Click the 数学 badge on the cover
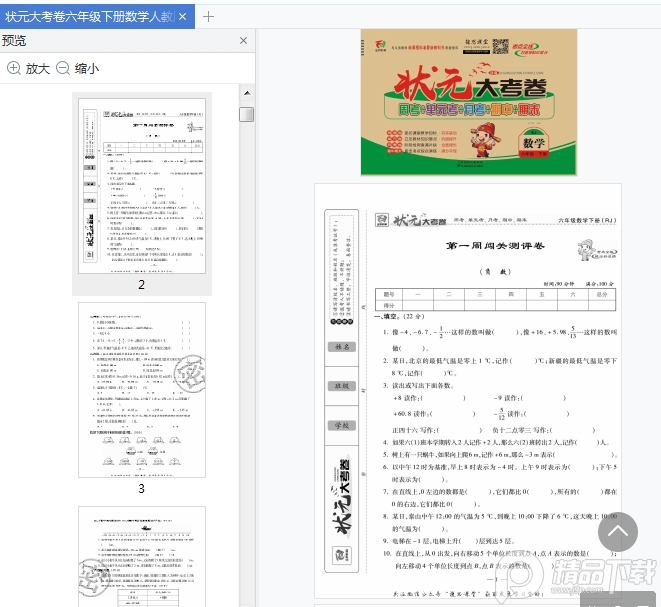 [534, 143]
